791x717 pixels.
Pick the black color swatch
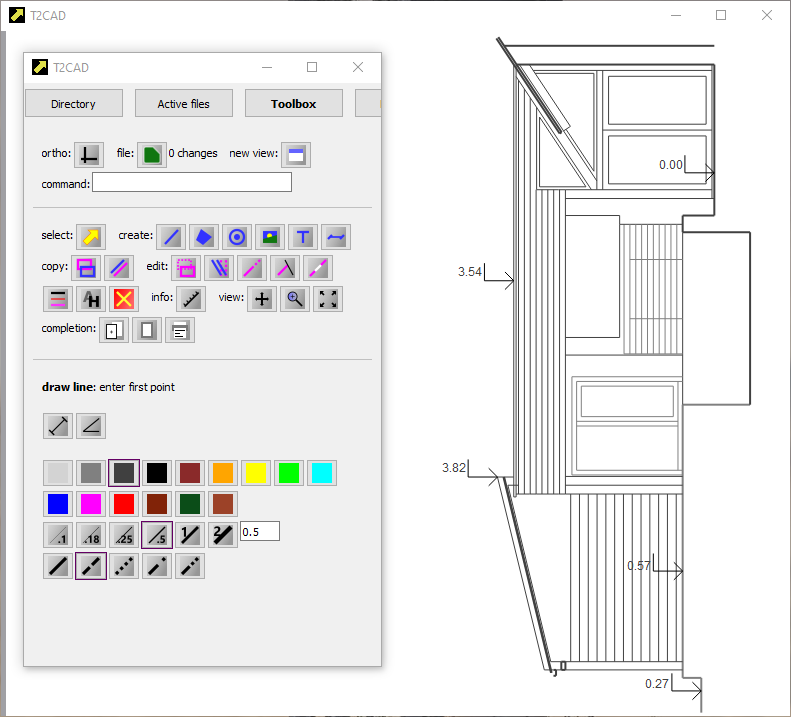click(157, 473)
